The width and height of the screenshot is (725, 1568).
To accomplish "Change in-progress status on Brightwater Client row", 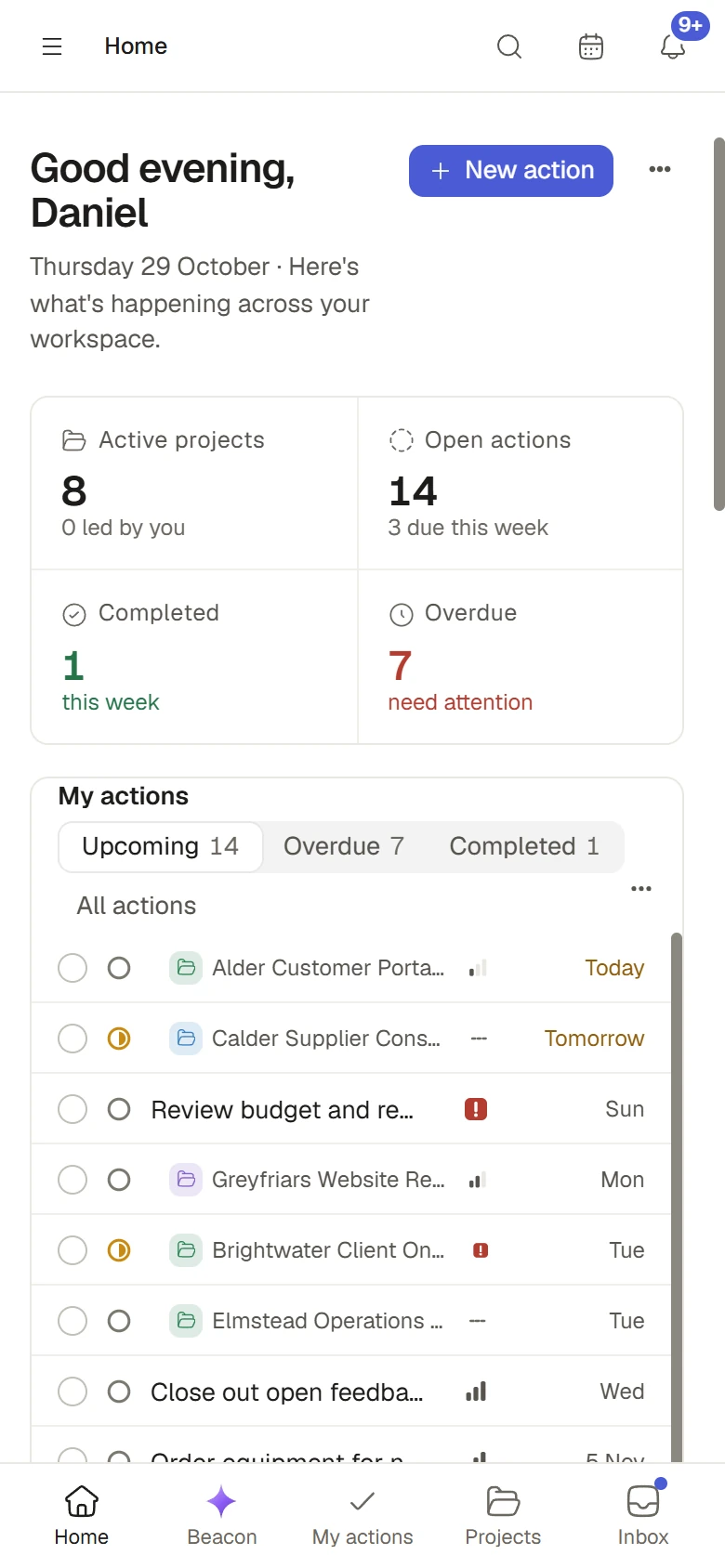I will point(119,1250).
